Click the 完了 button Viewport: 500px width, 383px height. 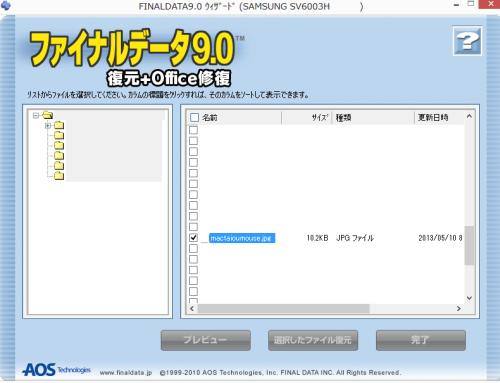pos(421,340)
